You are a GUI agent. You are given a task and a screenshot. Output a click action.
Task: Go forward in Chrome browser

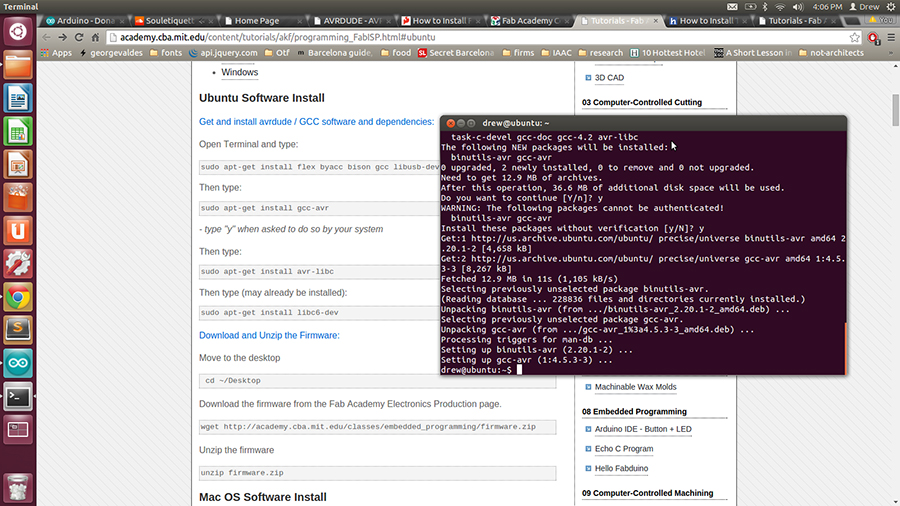click(x=63, y=37)
